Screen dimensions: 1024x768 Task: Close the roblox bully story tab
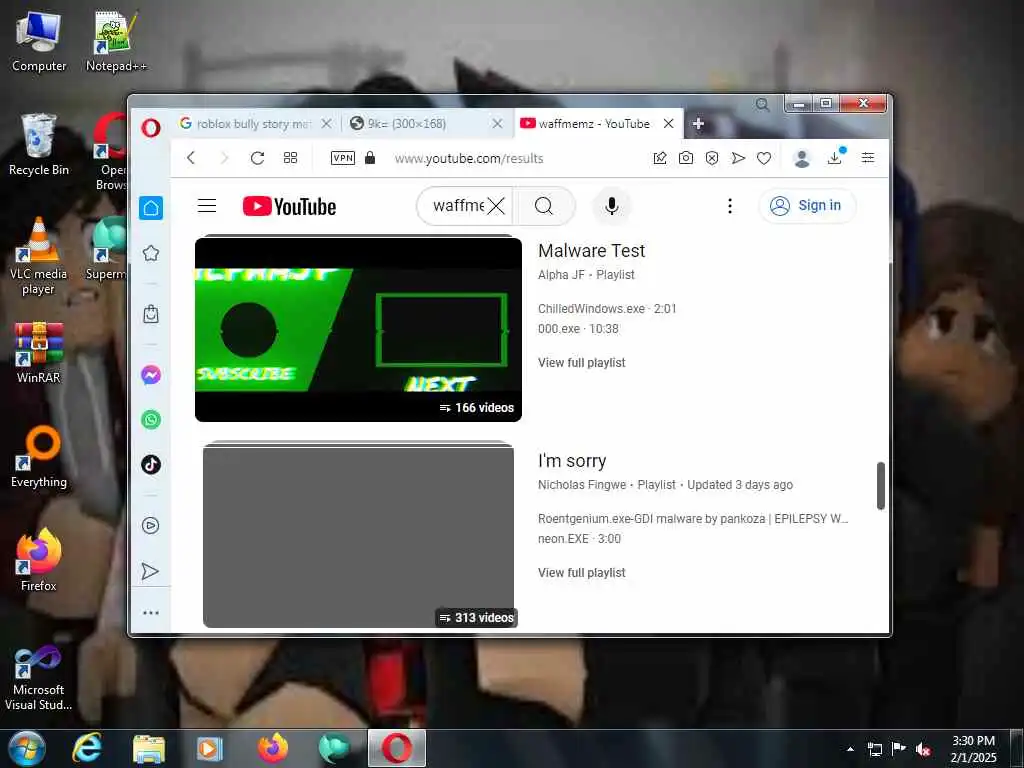tap(327, 123)
